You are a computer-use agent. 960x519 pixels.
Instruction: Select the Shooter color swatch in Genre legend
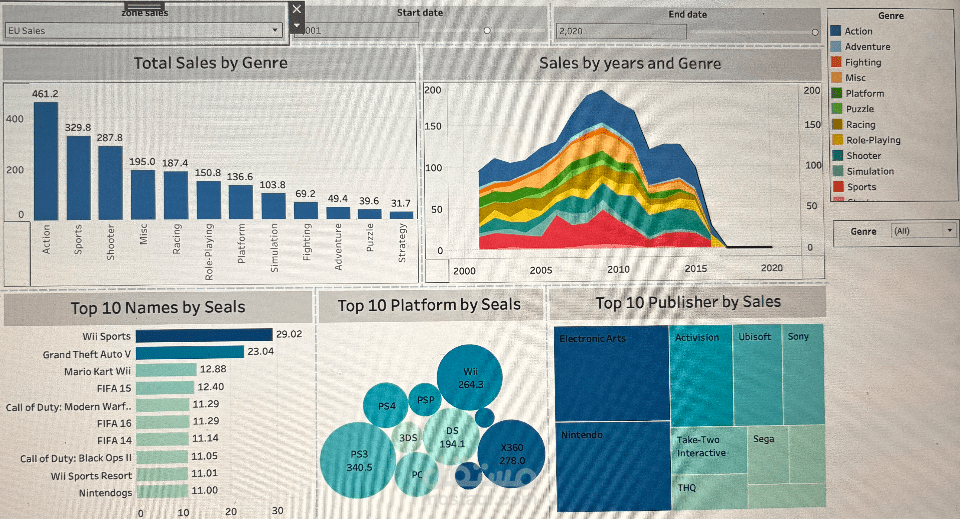coord(838,155)
